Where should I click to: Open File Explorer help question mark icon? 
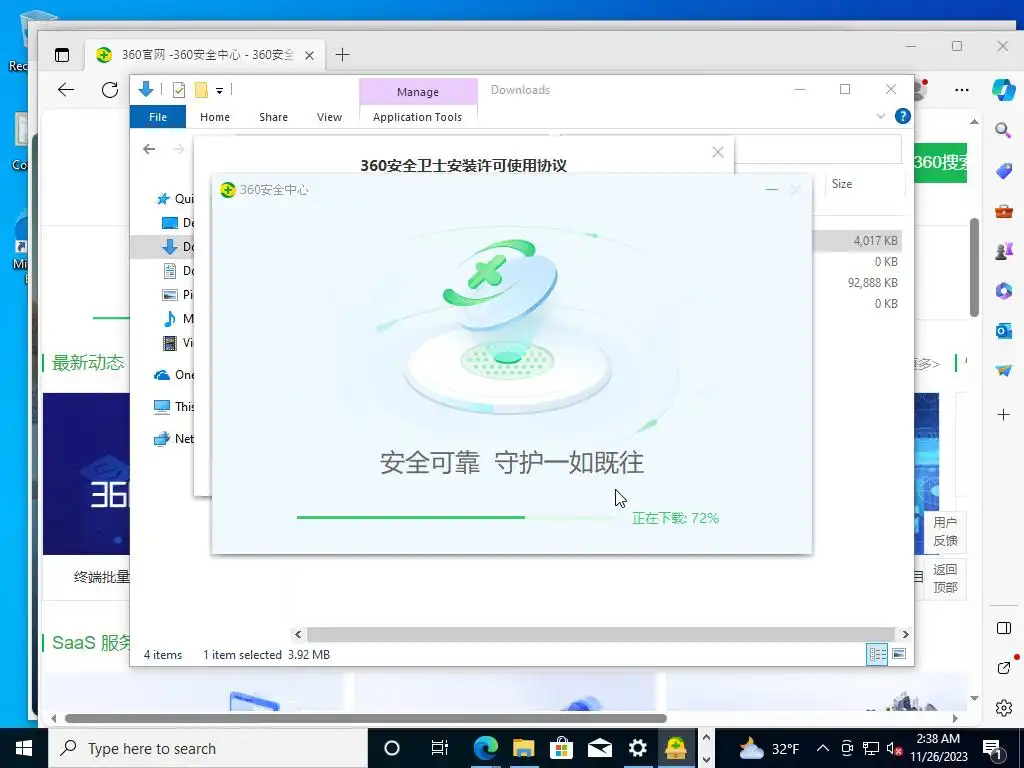pyautogui.click(x=903, y=116)
